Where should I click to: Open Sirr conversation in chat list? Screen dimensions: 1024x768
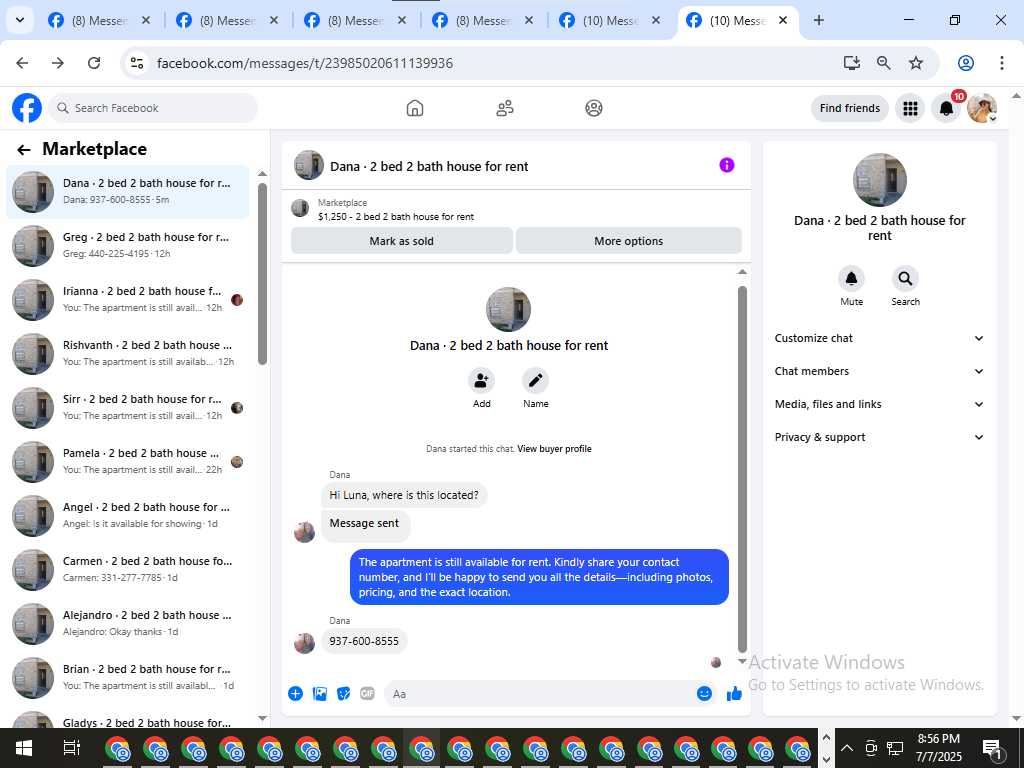point(127,408)
